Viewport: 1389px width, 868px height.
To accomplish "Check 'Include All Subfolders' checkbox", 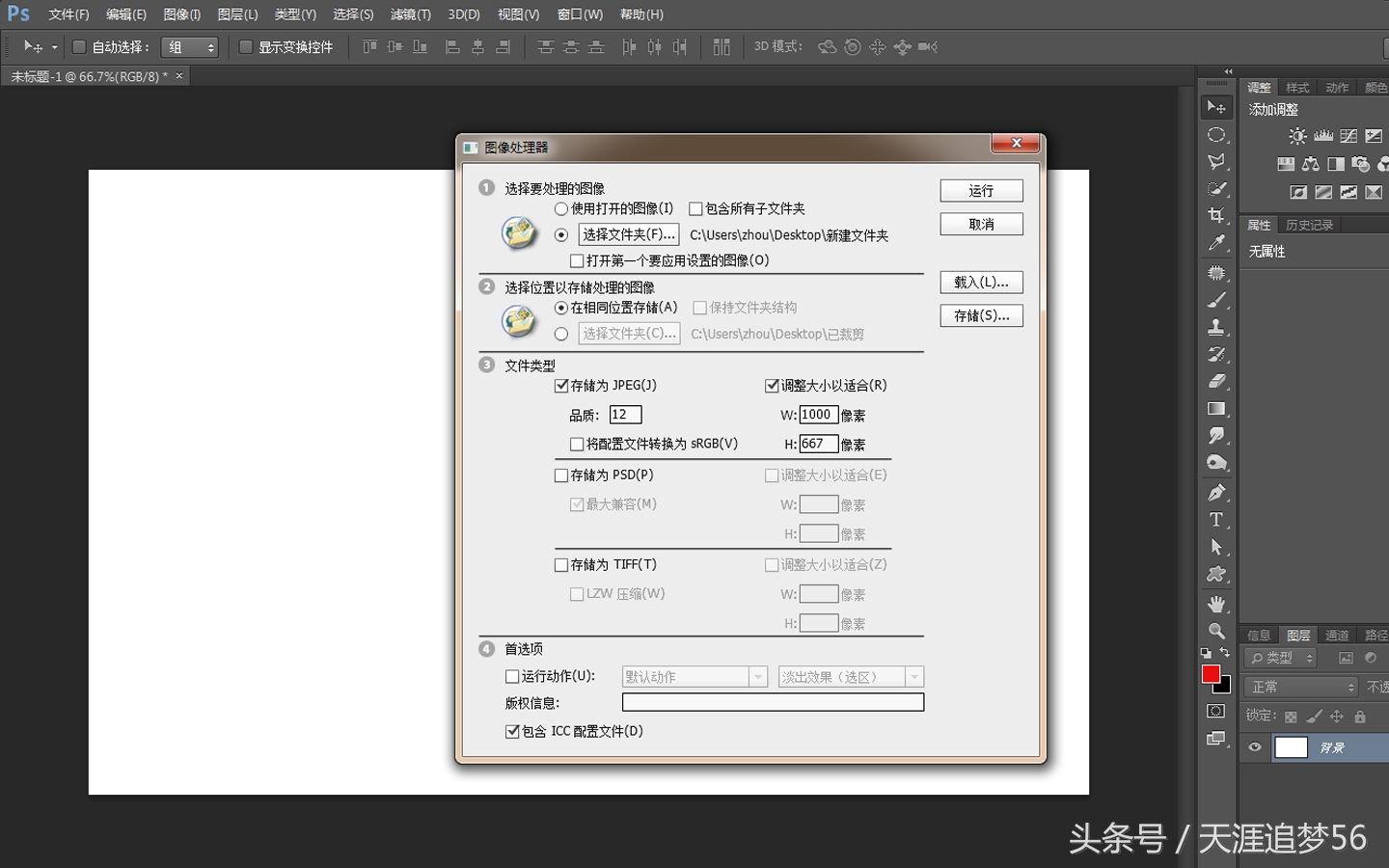I will tap(695, 208).
